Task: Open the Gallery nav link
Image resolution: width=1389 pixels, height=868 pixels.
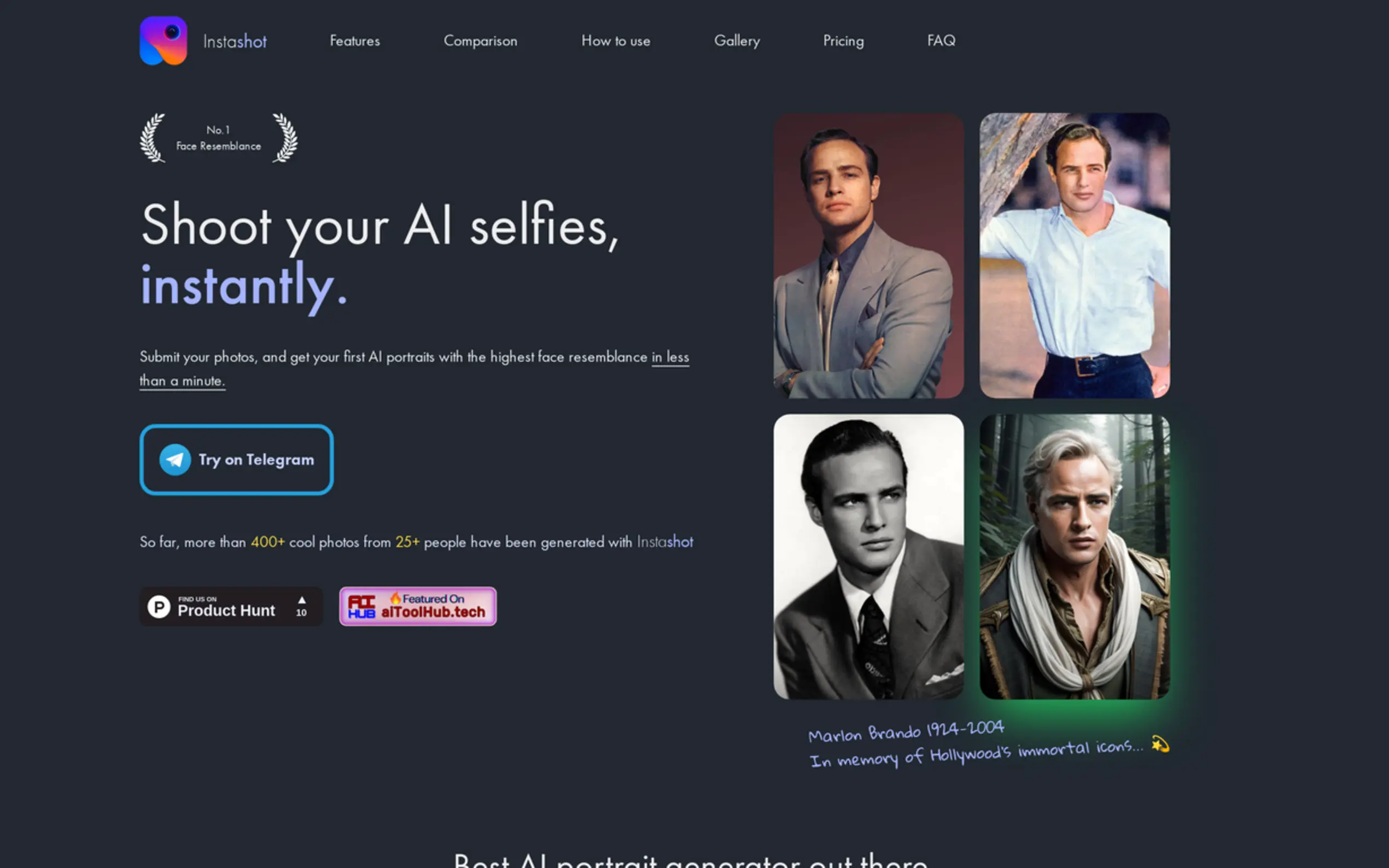Action: pos(737,41)
